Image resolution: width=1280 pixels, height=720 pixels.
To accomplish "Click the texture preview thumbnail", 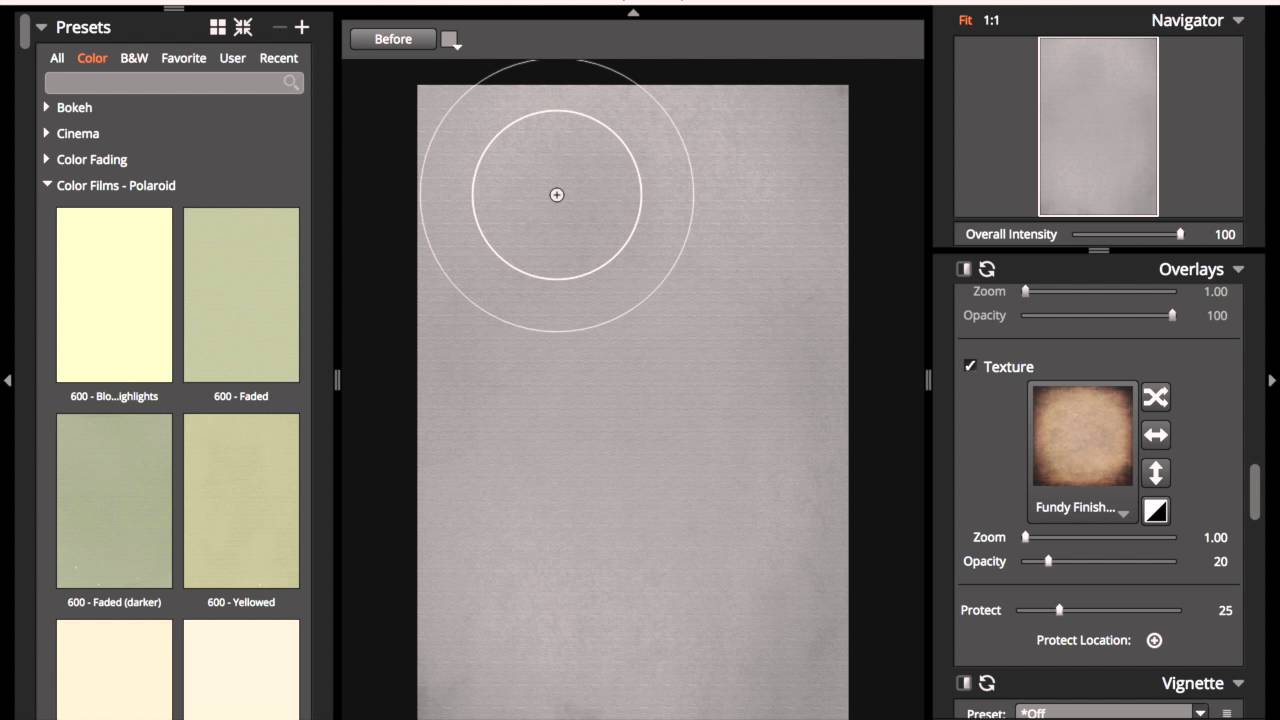I will [1082, 437].
